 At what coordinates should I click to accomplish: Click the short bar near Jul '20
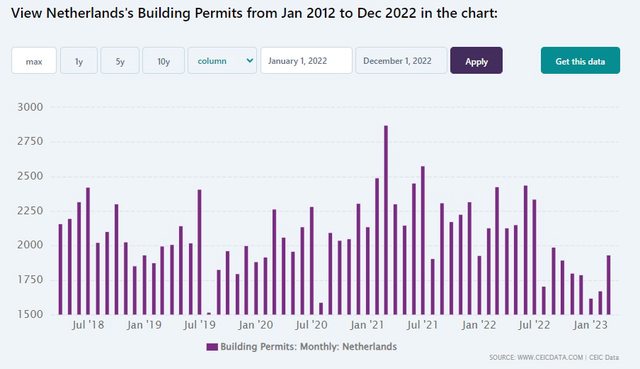point(321,309)
